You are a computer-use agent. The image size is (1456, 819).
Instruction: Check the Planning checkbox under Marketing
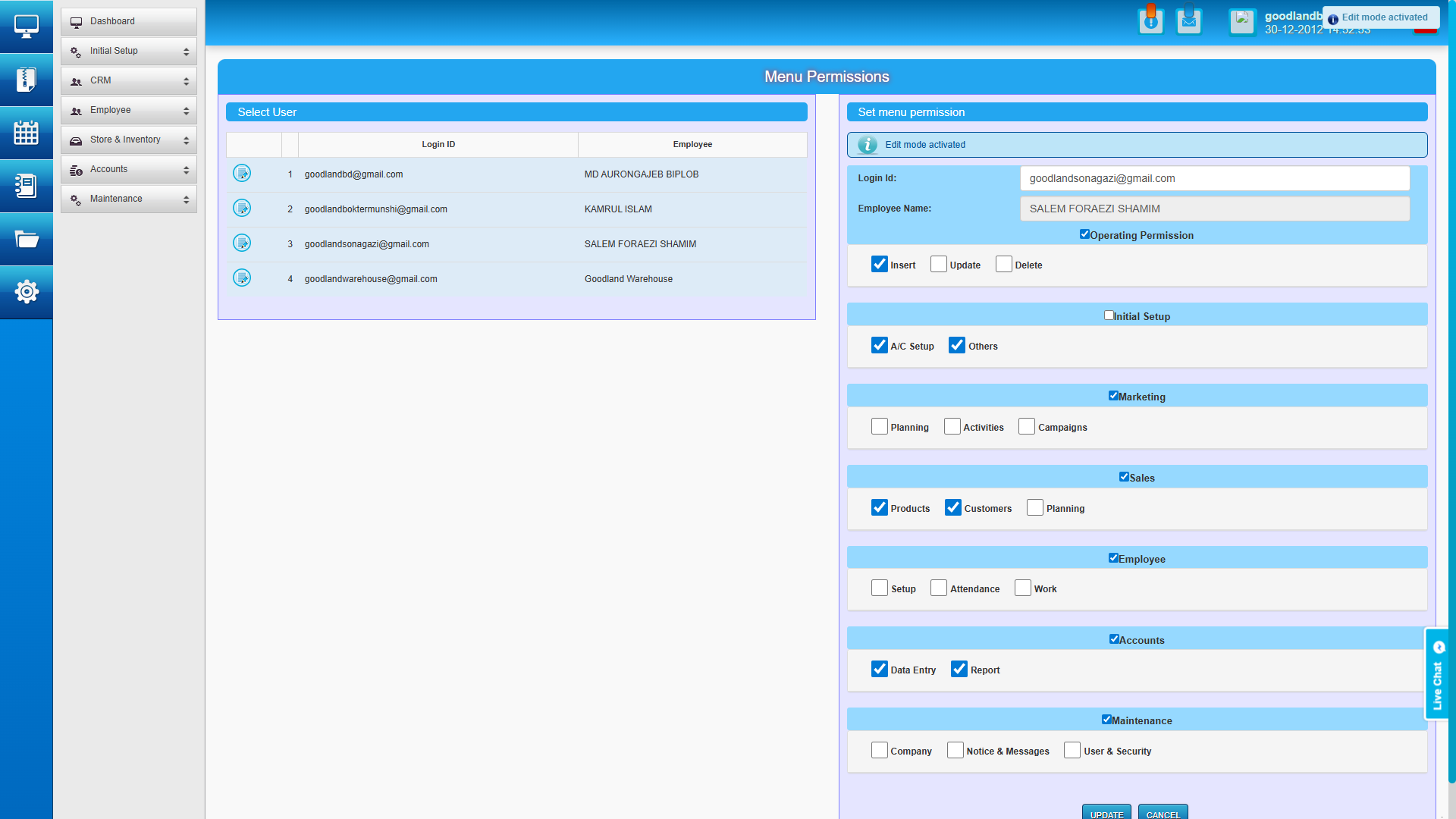(x=879, y=426)
